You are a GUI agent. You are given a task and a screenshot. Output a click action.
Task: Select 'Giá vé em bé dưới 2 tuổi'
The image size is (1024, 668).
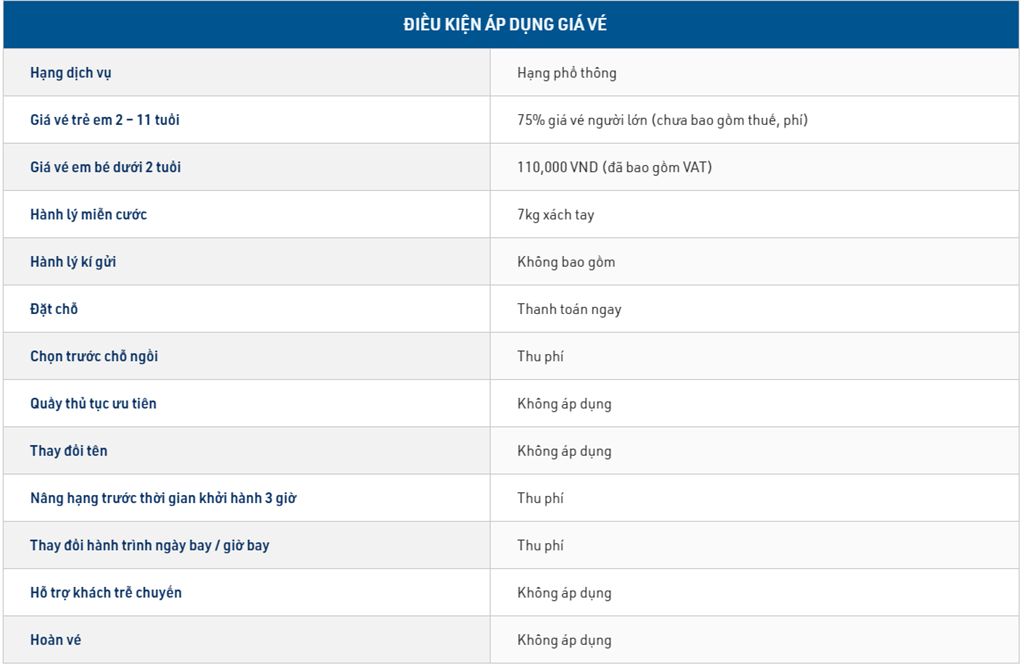tap(105, 167)
